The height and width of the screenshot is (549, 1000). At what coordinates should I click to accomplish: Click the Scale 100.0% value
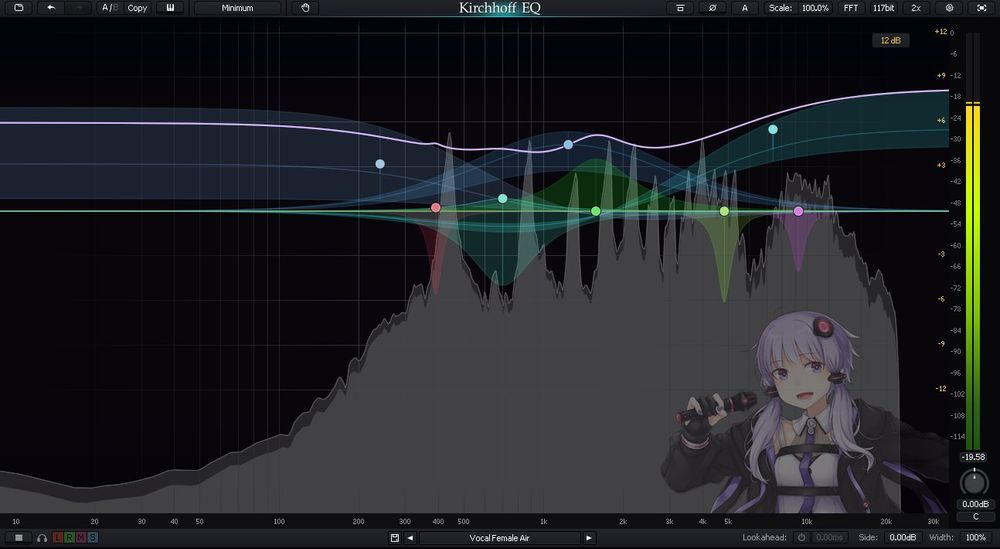[816, 8]
